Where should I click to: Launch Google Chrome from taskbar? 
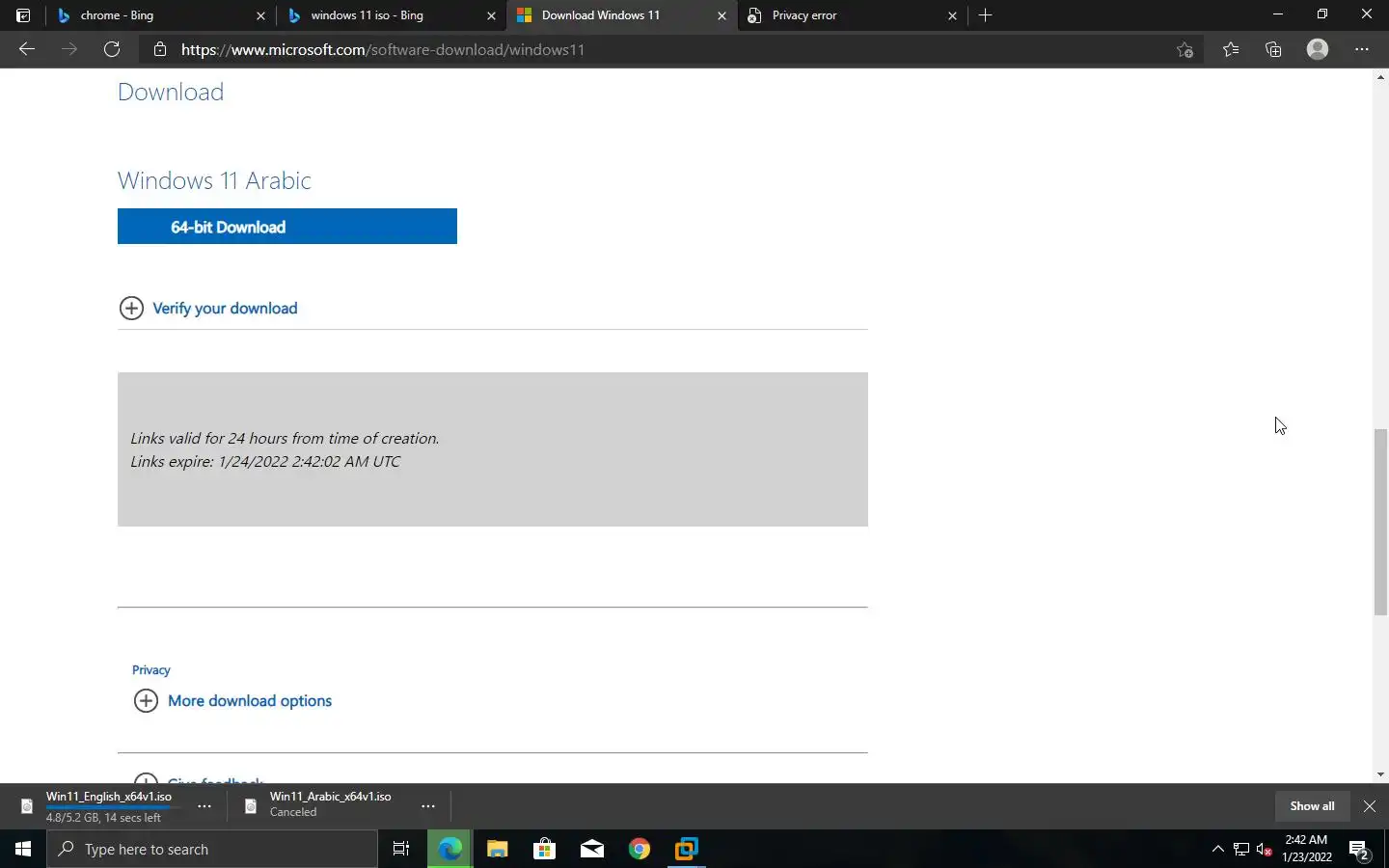[639, 849]
